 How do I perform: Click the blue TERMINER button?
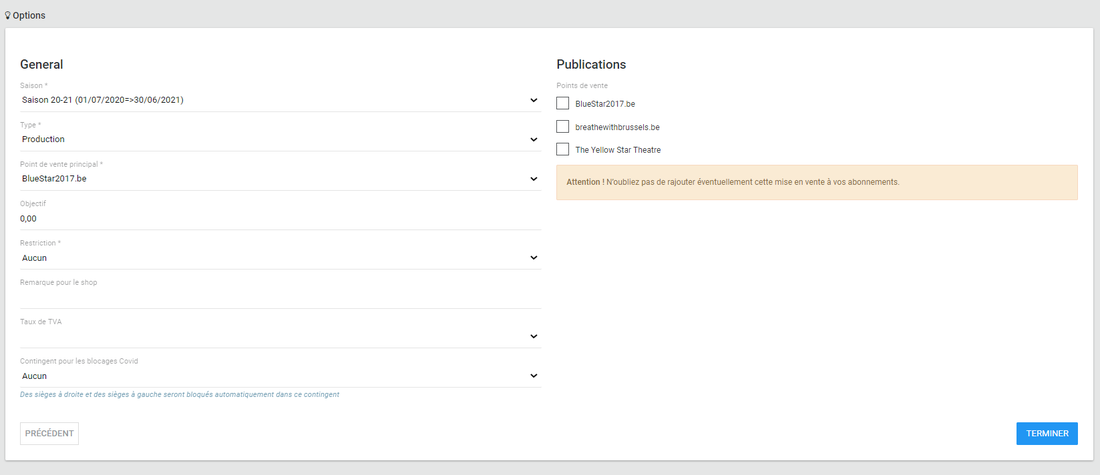click(x=1046, y=434)
